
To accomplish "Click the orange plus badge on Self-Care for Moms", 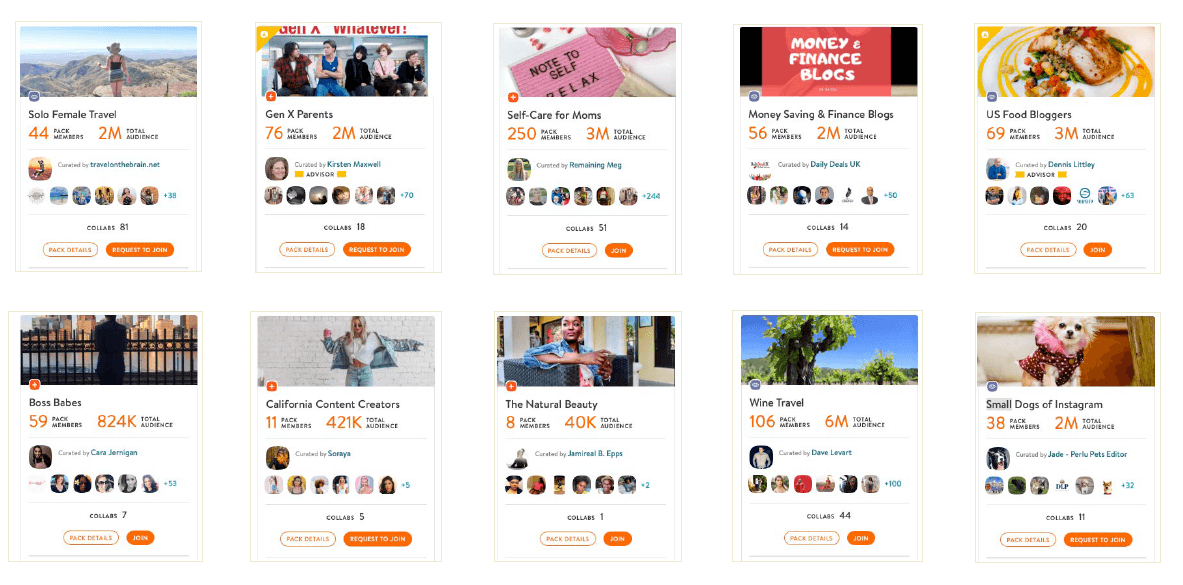I will tap(513, 97).
